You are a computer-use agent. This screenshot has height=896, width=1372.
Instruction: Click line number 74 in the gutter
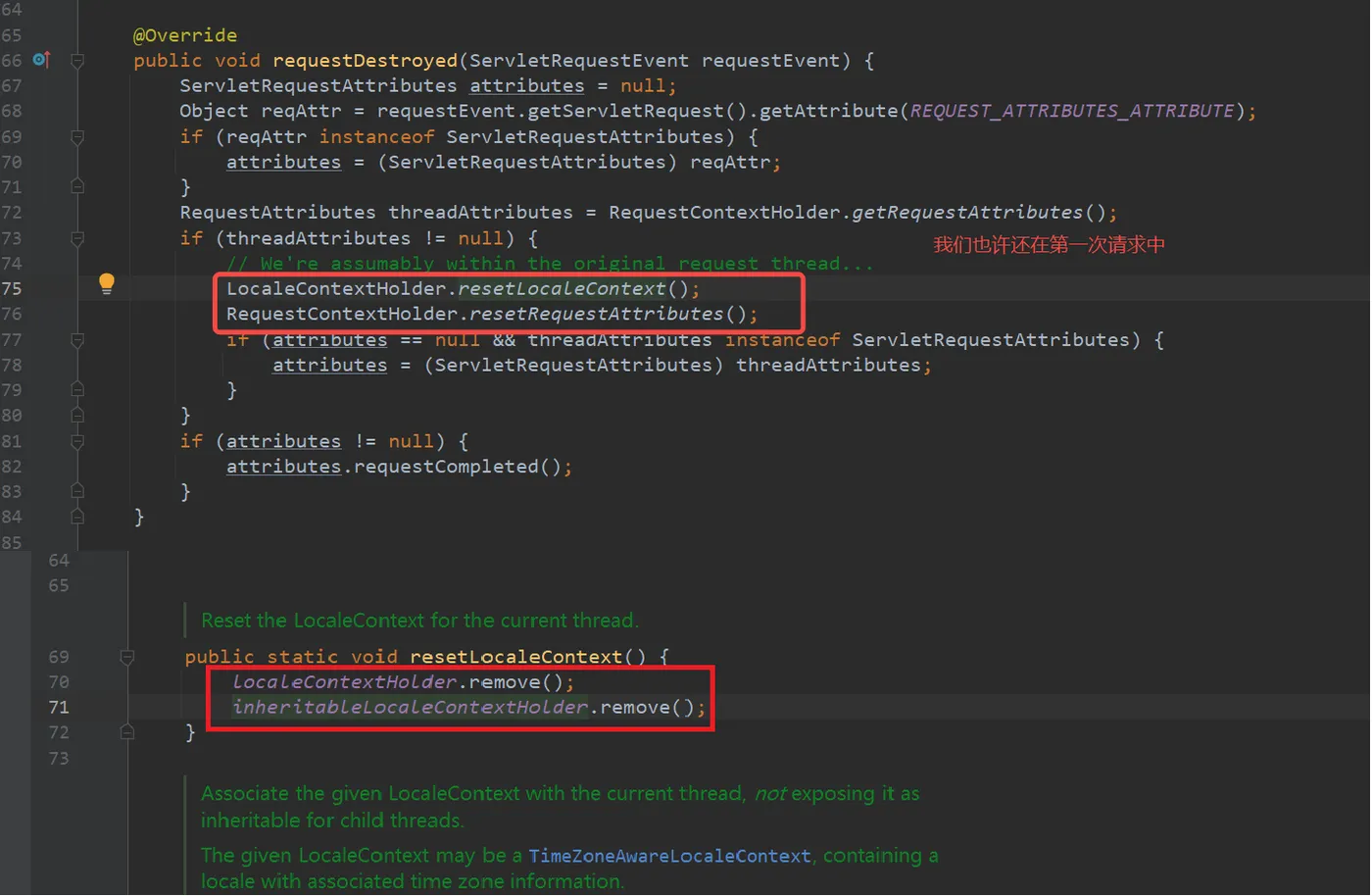[x=12, y=264]
